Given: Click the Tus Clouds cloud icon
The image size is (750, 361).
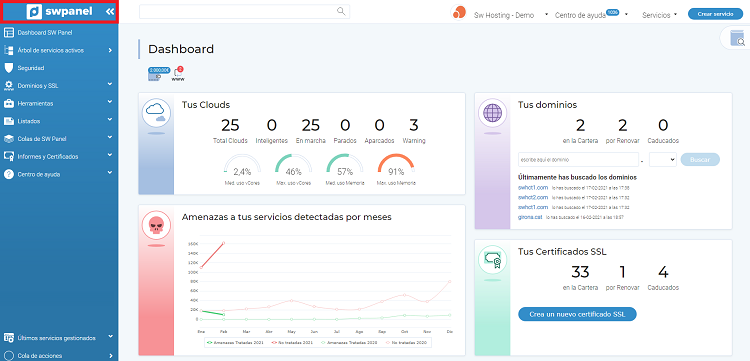Looking at the screenshot, I should [156, 113].
